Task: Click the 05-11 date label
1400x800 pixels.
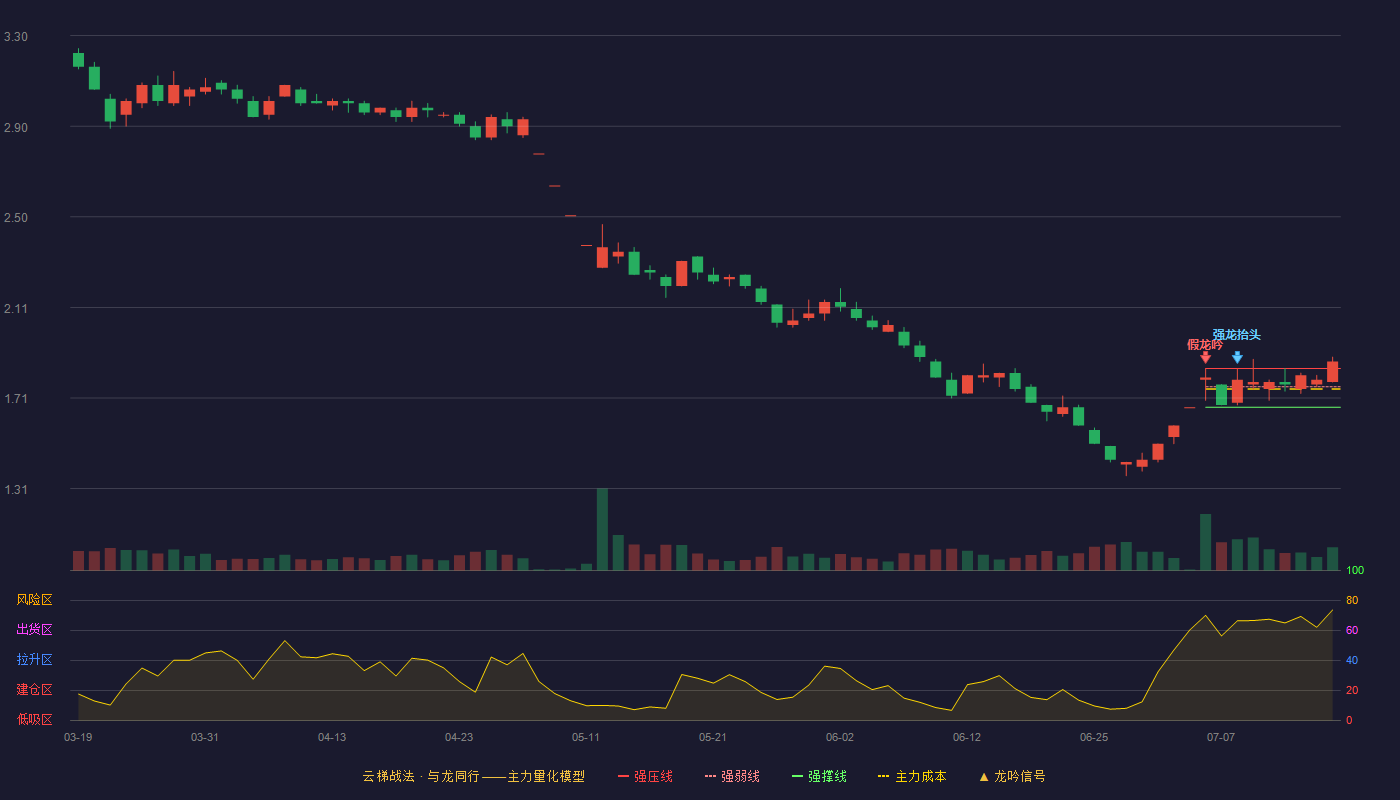Action: pos(586,737)
